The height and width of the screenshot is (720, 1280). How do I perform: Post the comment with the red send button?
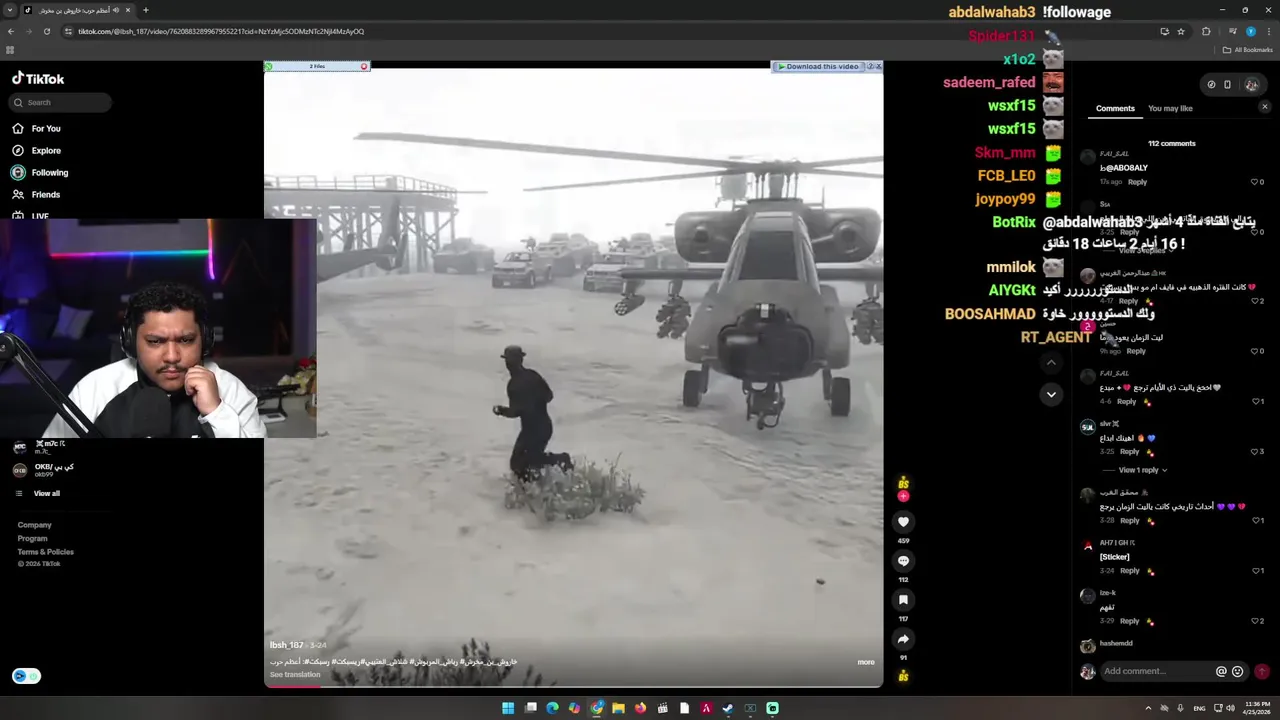1262,671
